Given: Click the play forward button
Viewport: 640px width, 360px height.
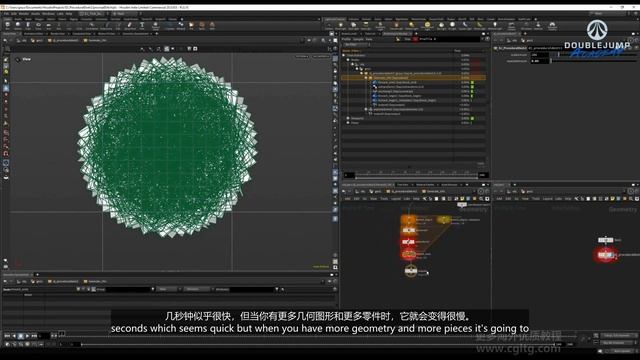Looking at the screenshot, I should [27, 336].
